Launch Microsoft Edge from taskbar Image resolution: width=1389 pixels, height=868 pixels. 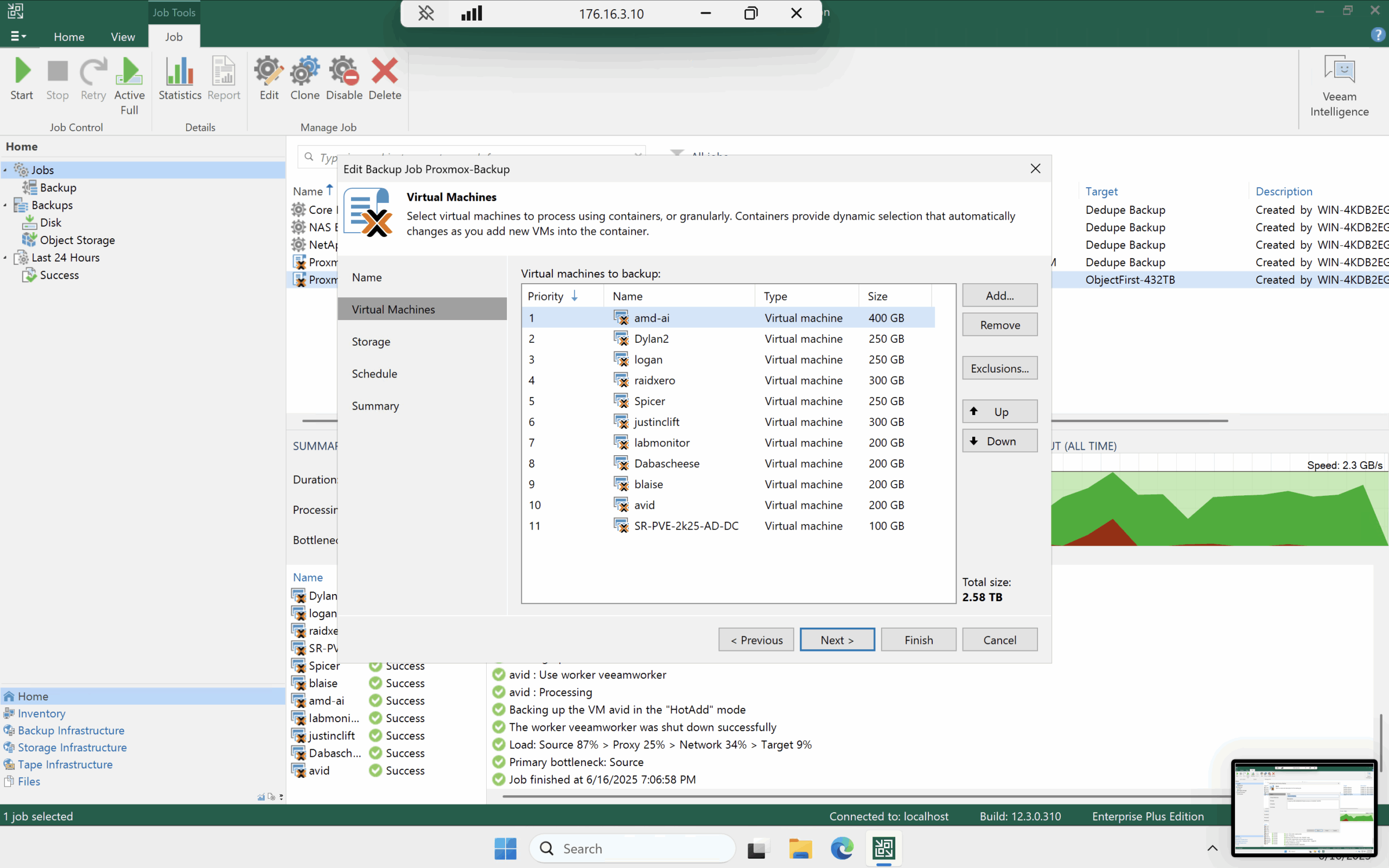pos(842,848)
